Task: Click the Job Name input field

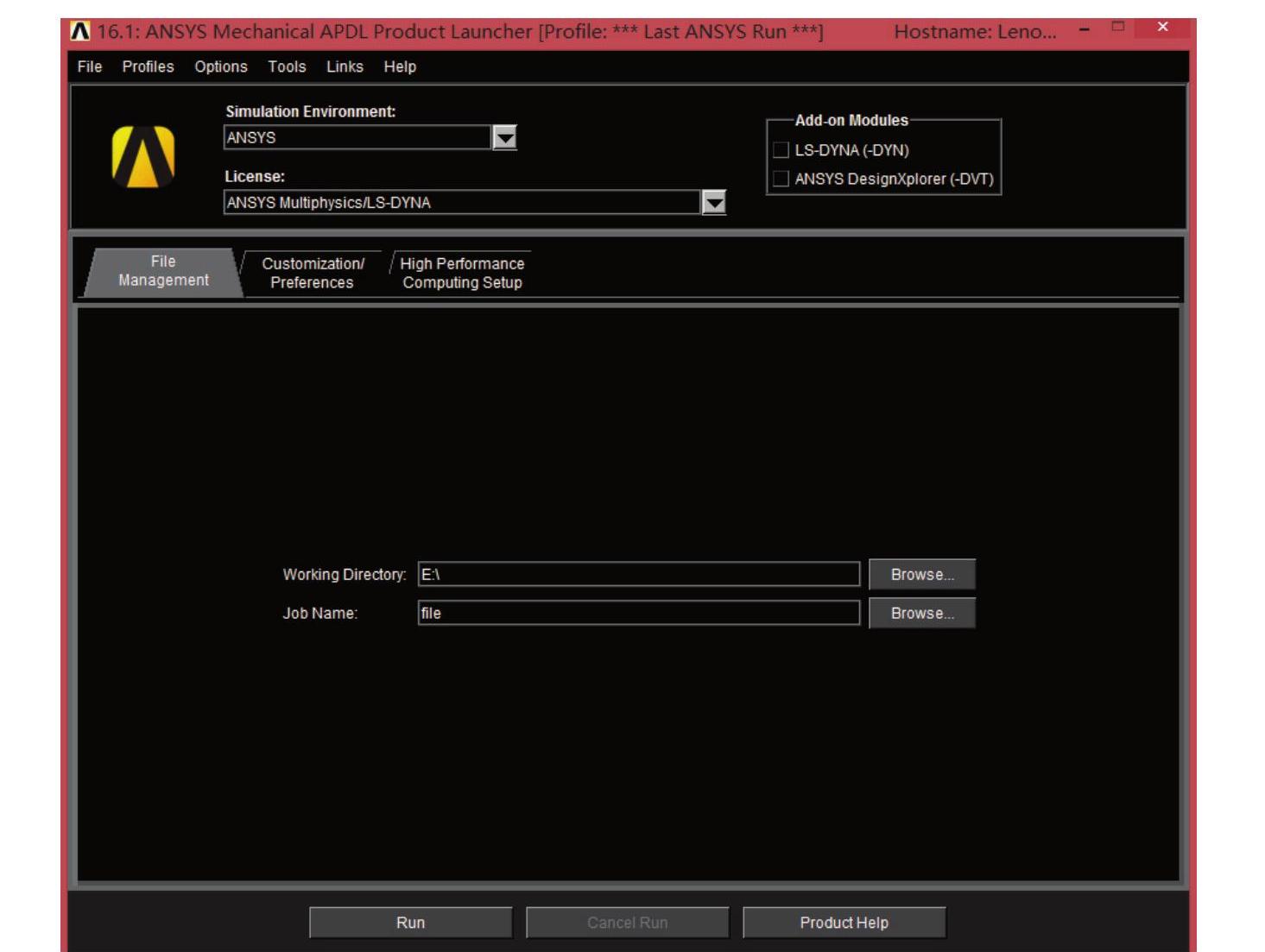Action: [638, 614]
